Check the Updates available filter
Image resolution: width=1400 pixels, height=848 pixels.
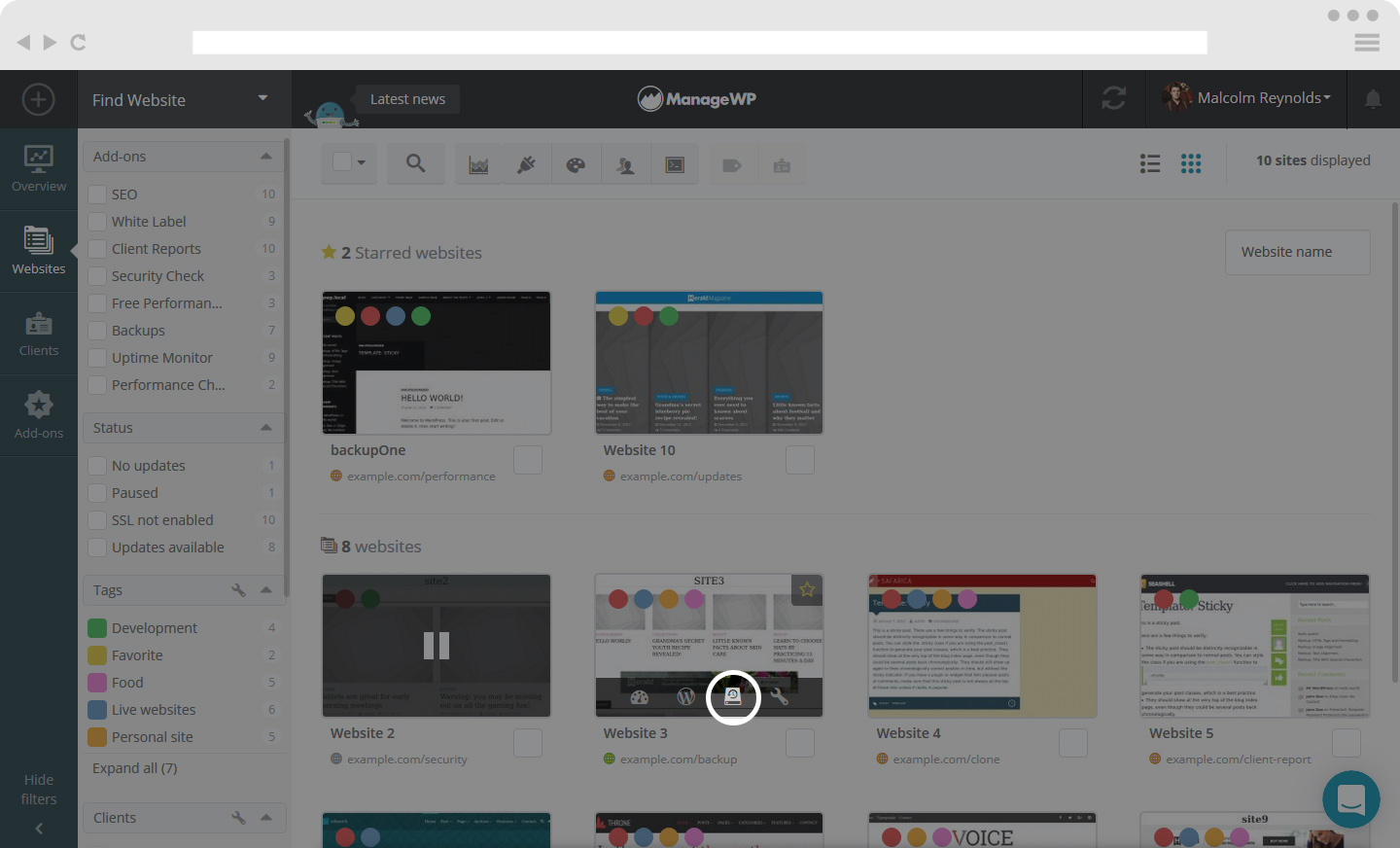point(97,548)
